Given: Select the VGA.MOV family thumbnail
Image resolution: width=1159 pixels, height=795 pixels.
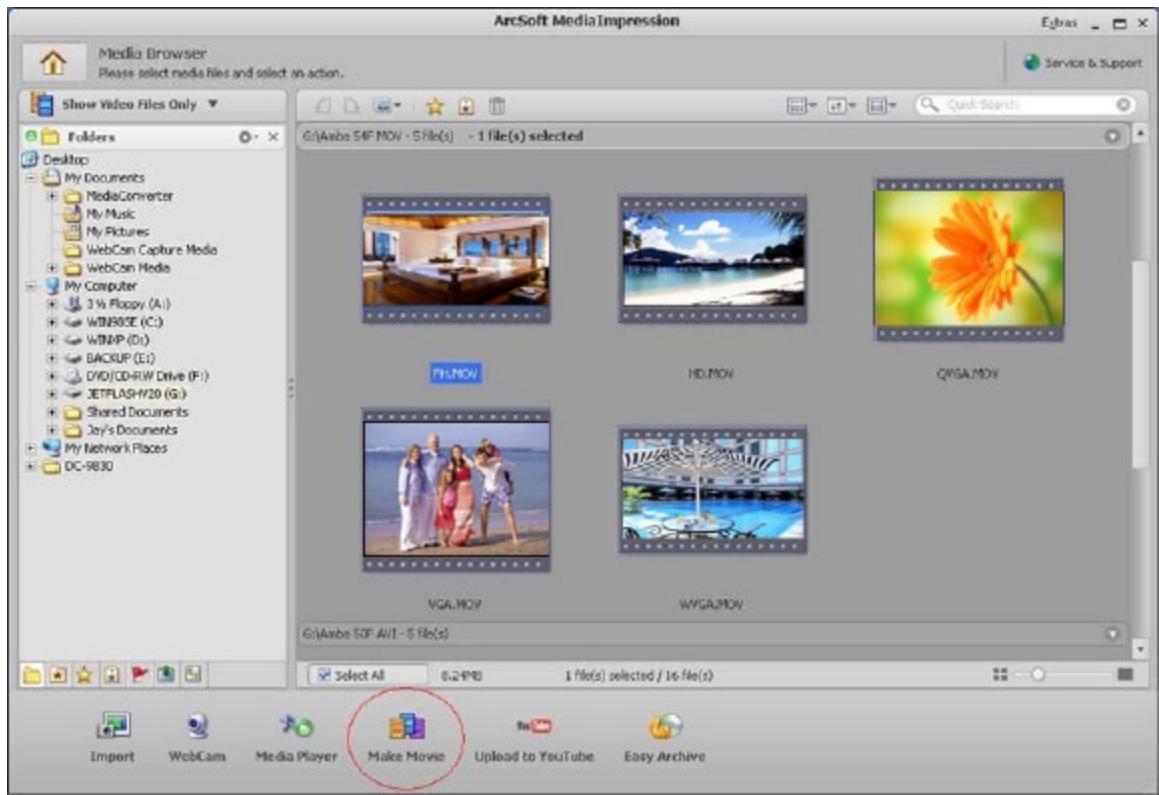Looking at the screenshot, I should (x=456, y=489).
